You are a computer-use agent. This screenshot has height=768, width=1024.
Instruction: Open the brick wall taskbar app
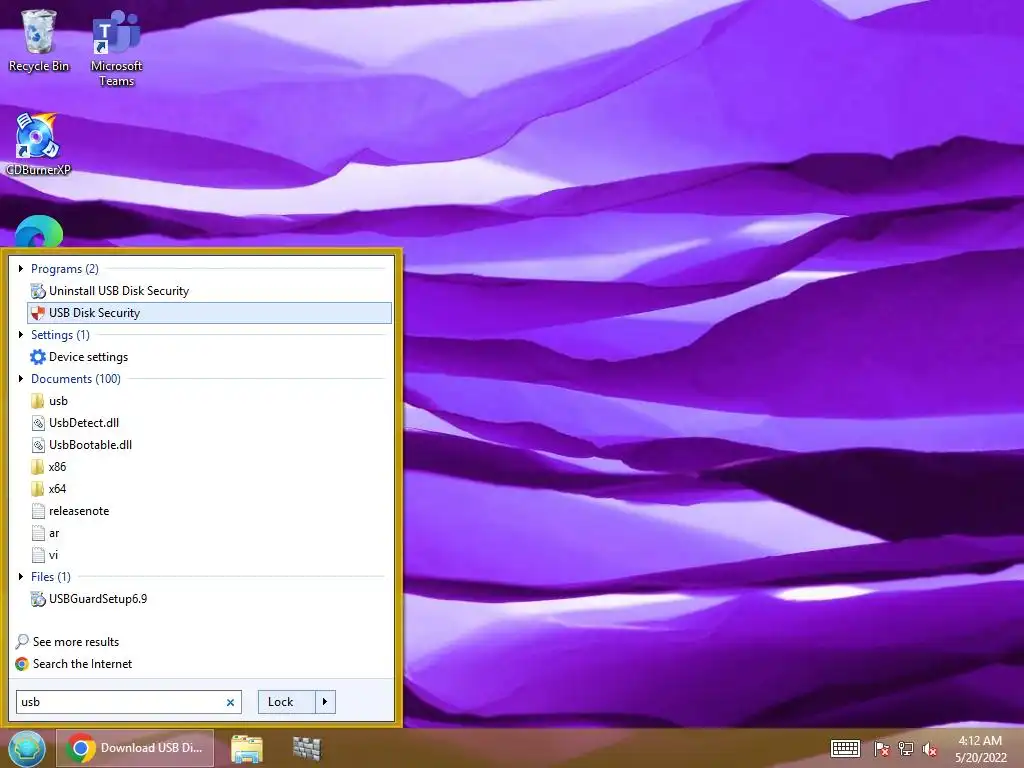(x=307, y=749)
